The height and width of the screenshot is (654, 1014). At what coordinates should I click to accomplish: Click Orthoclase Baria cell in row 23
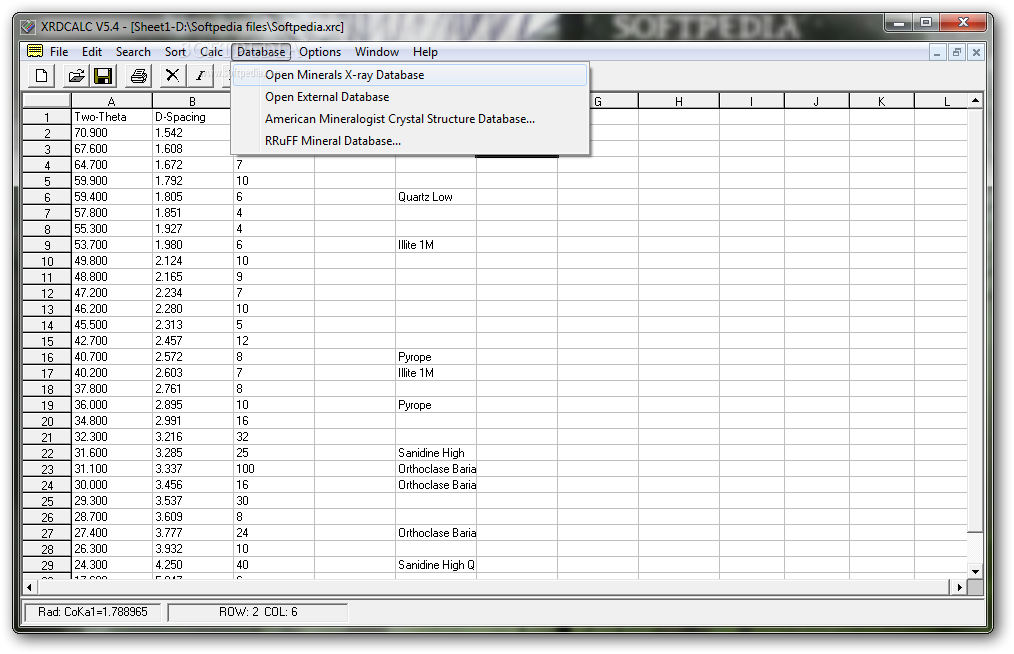[436, 469]
